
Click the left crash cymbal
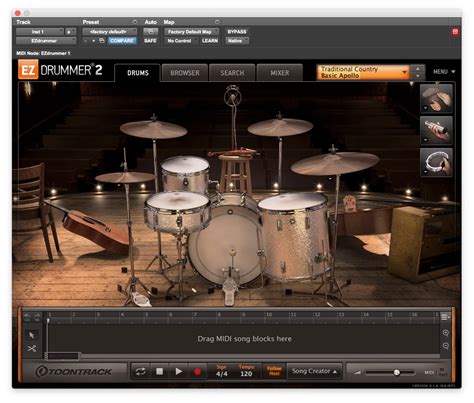[153, 129]
